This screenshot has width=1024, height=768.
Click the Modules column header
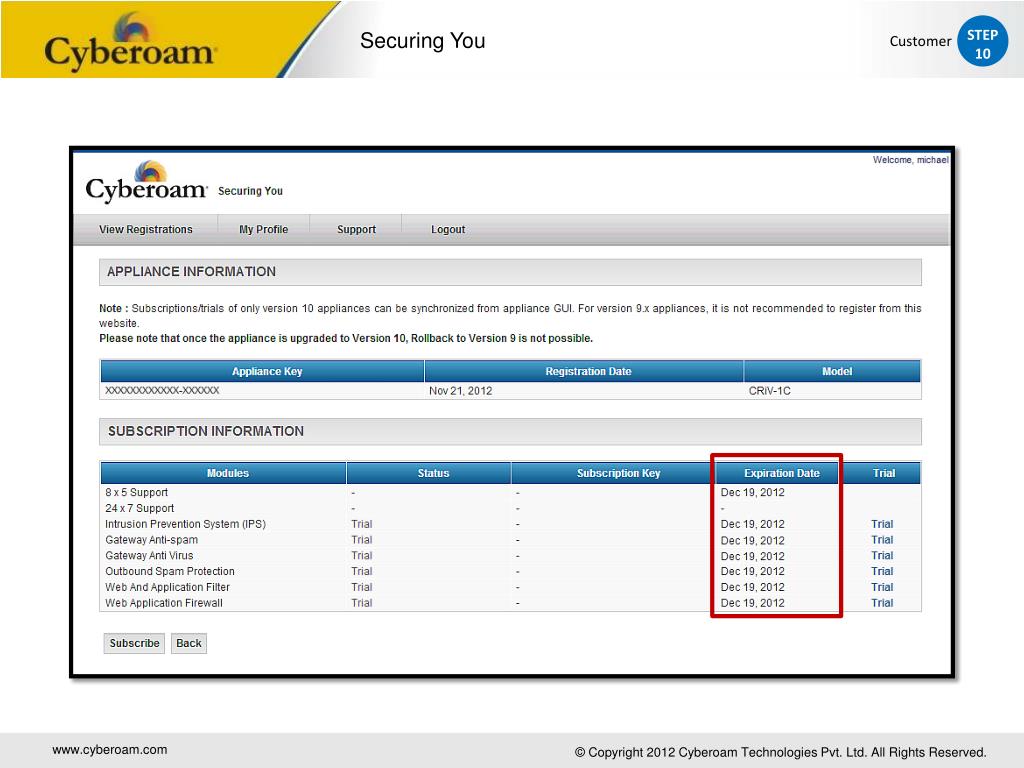tap(223, 473)
